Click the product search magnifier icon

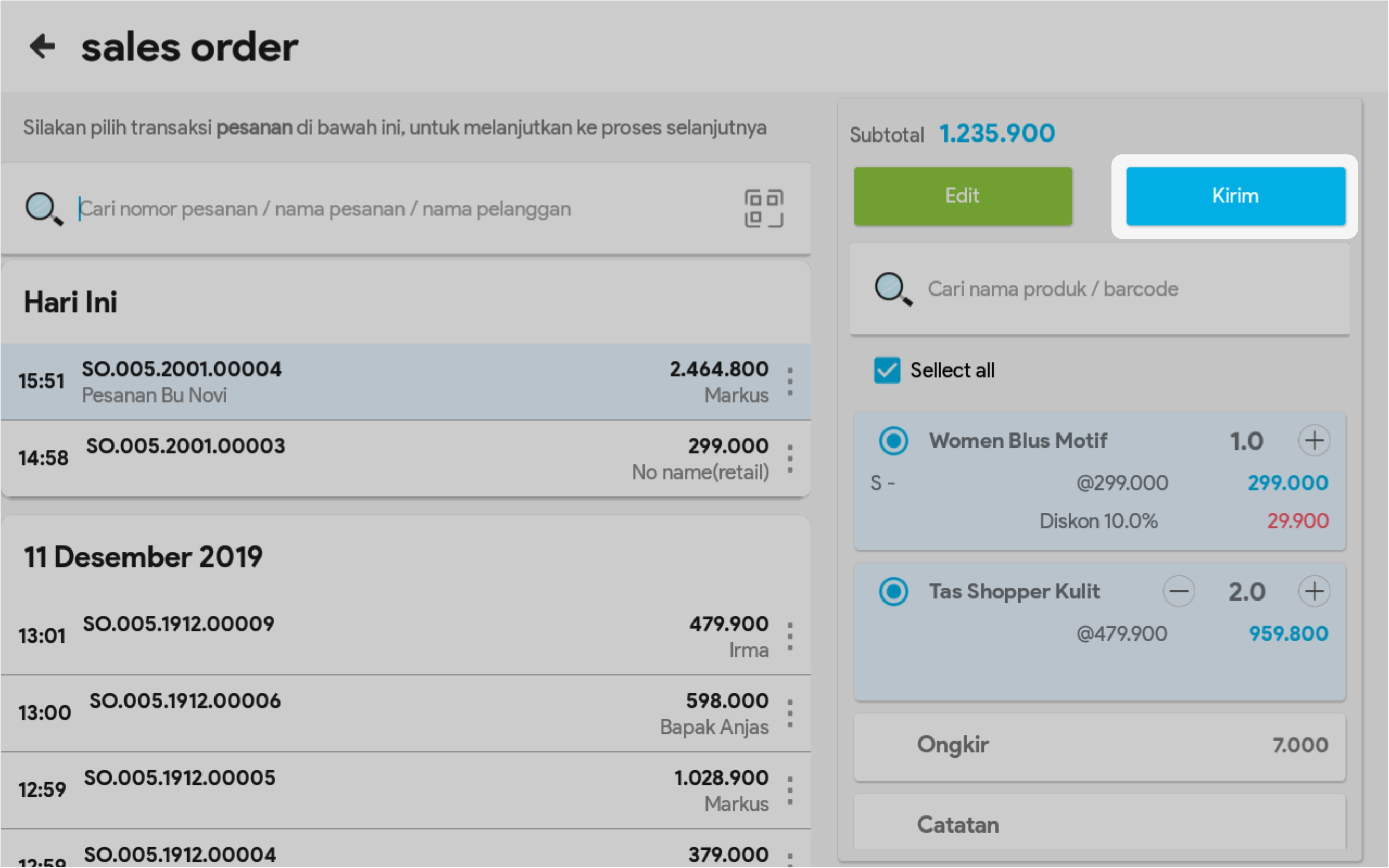click(892, 289)
